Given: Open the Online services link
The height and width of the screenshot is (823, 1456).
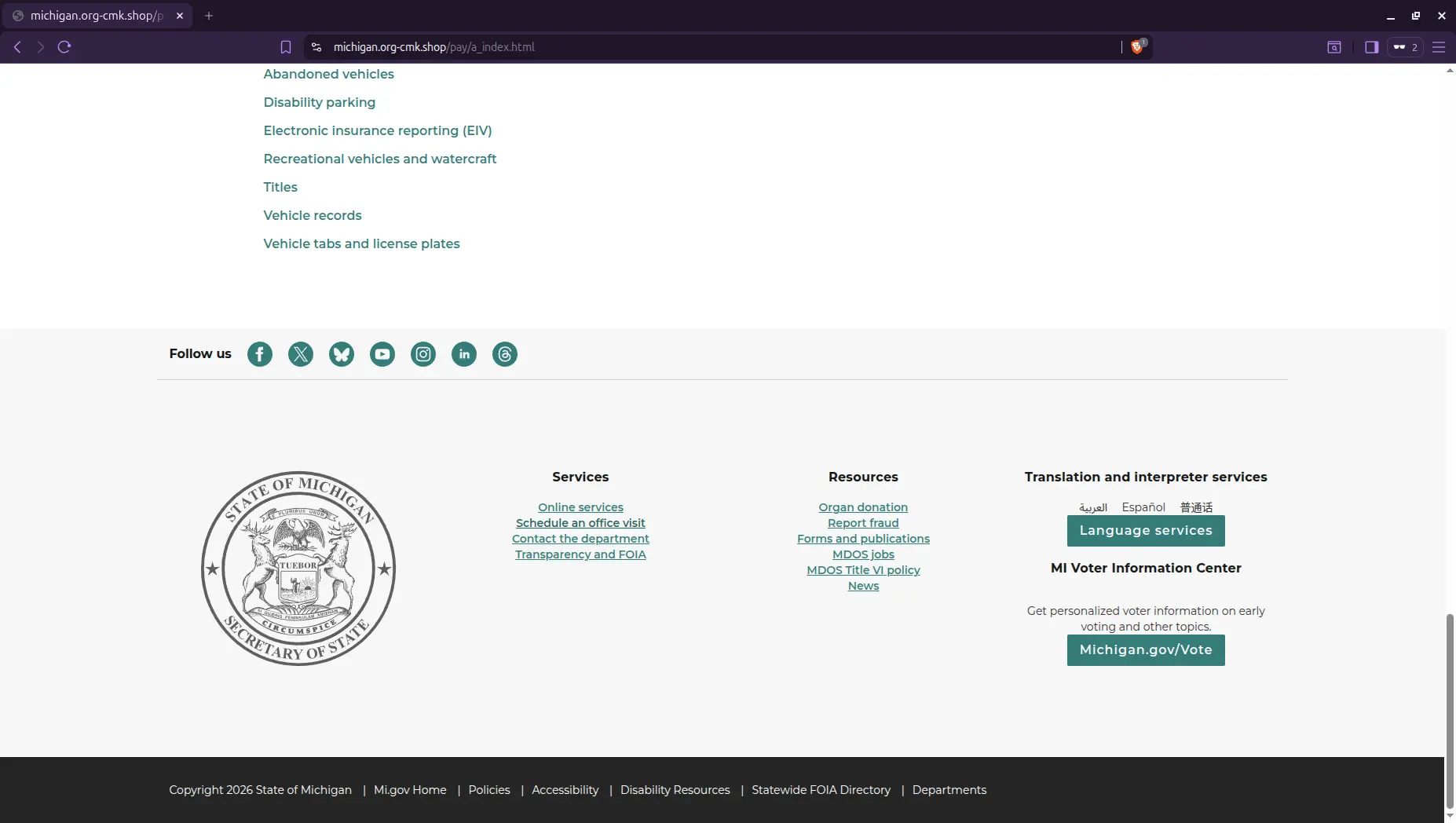Looking at the screenshot, I should 580,507.
